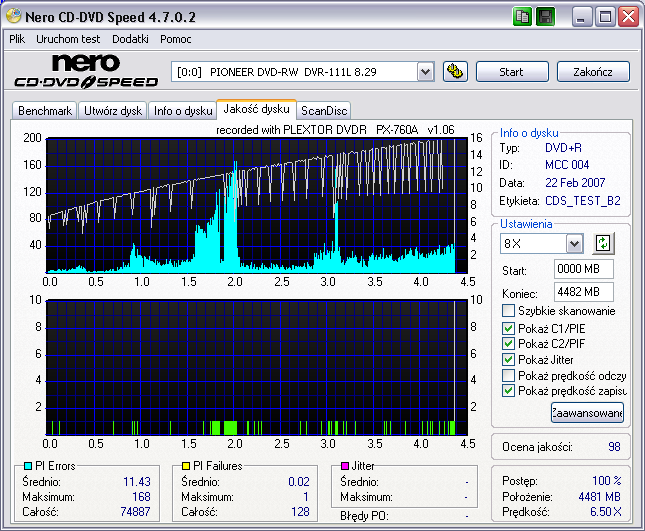The height and width of the screenshot is (531, 645).
Task: Close the Nero CD-DVD Speed window
Action: tap(629, 17)
